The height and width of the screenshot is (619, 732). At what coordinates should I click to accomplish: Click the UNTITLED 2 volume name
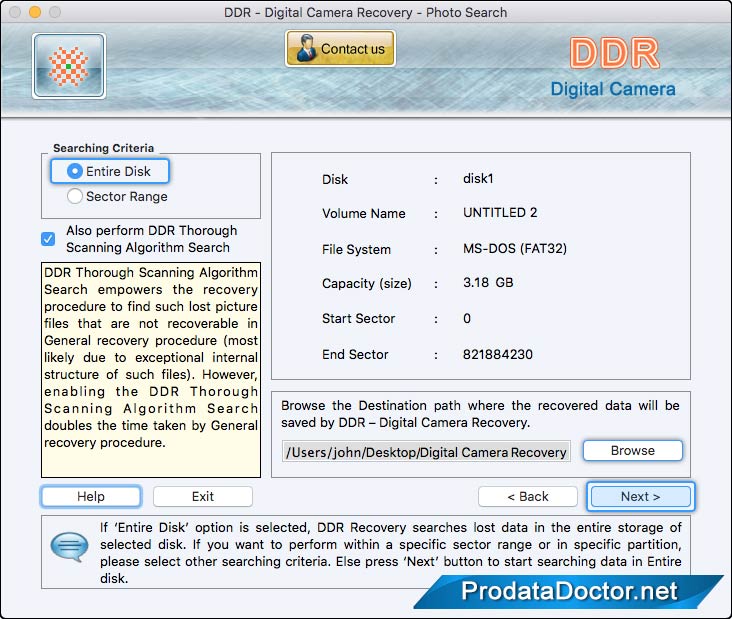500,213
